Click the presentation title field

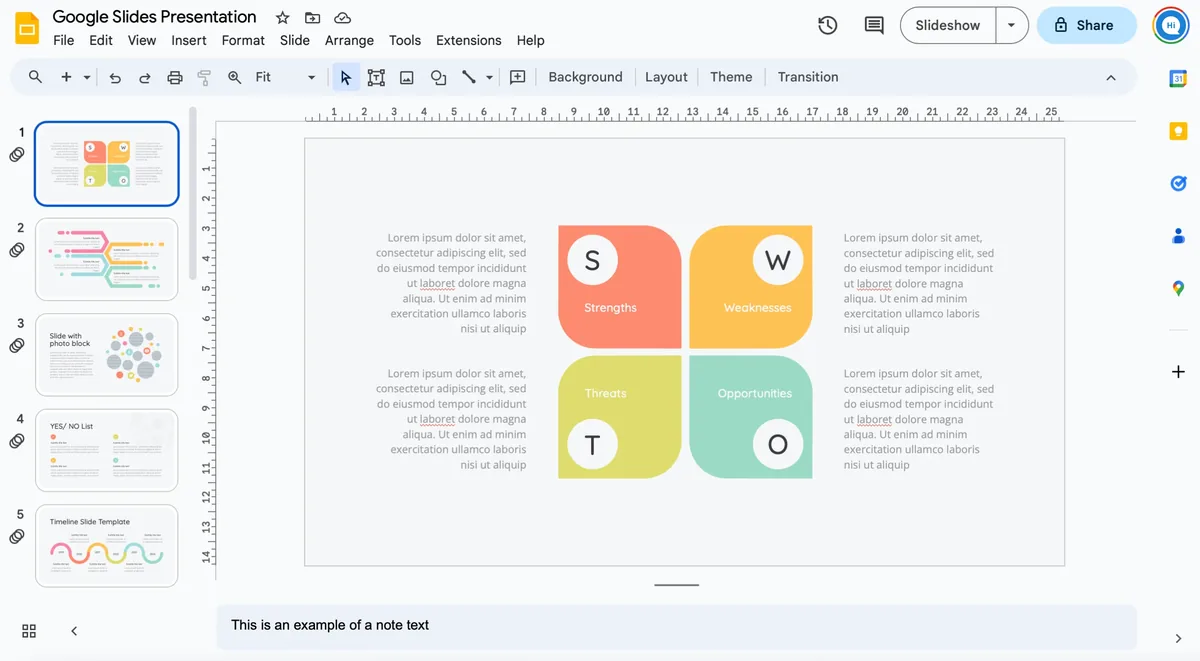(154, 17)
